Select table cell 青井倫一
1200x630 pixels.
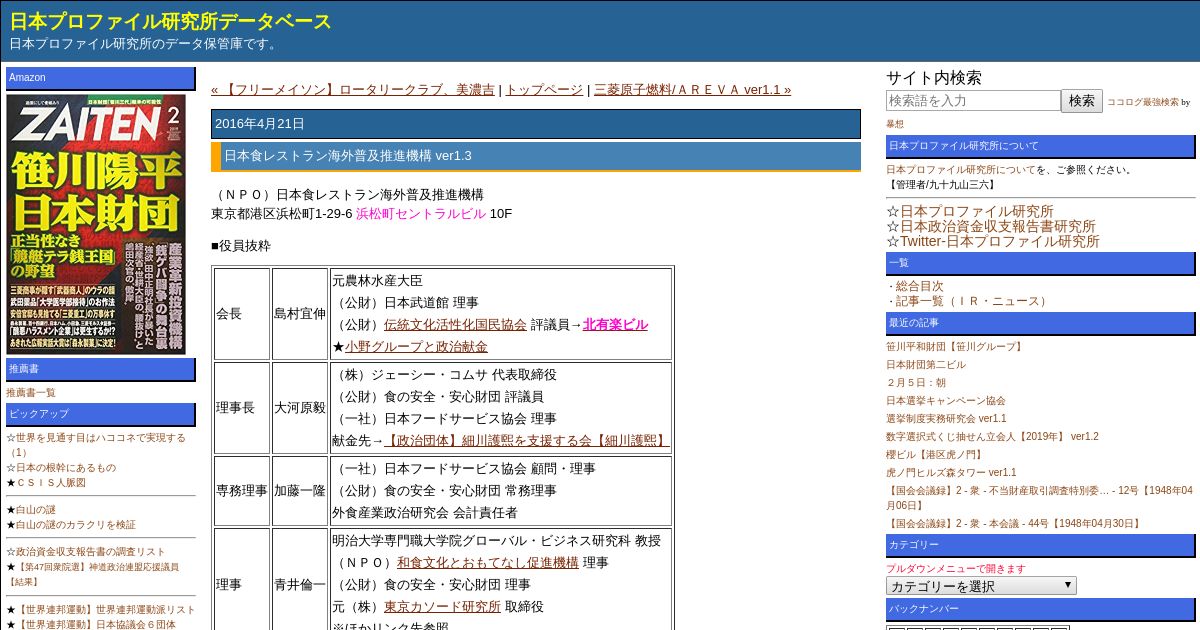click(300, 584)
